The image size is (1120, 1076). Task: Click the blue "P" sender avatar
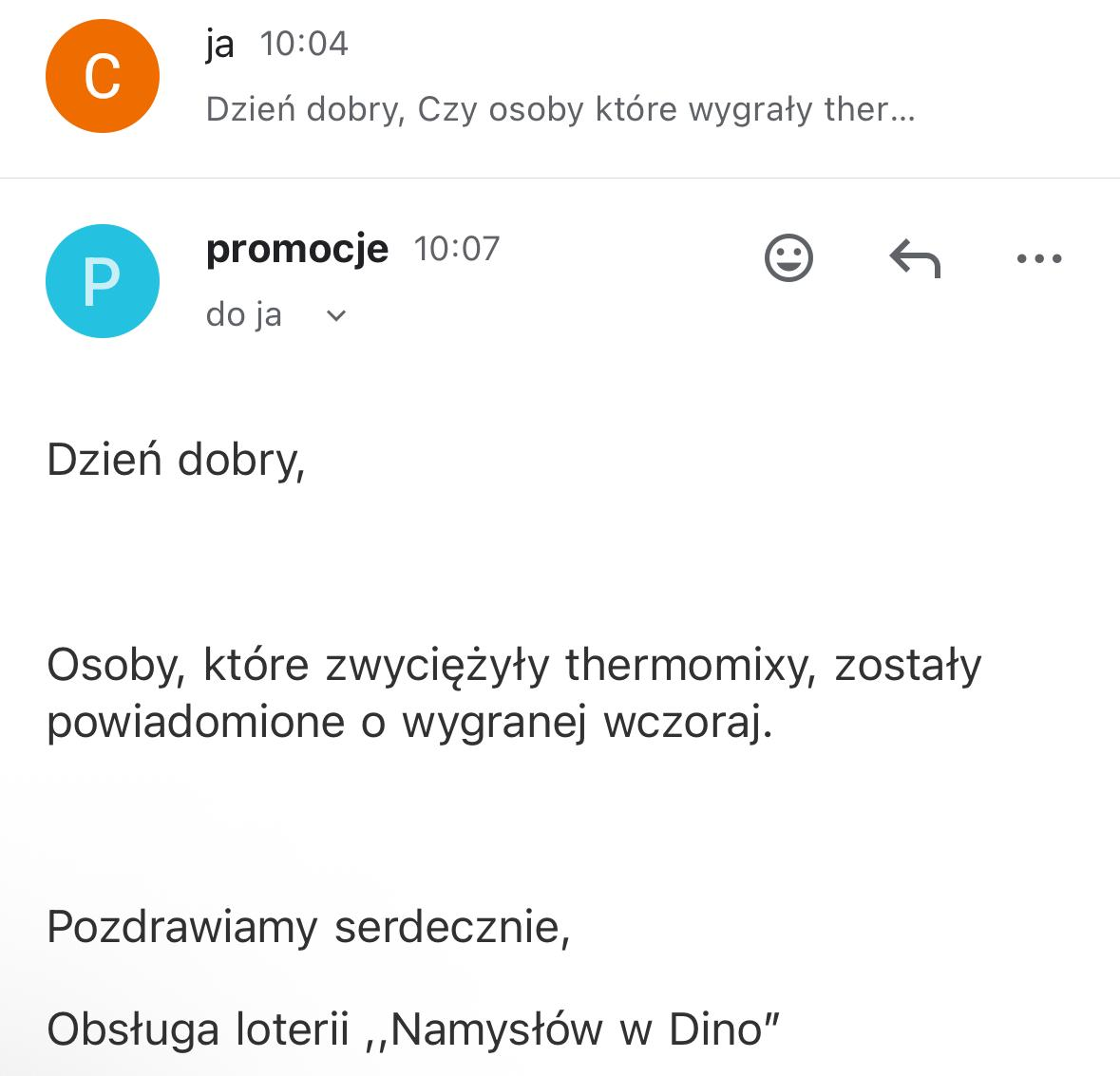[x=102, y=281]
